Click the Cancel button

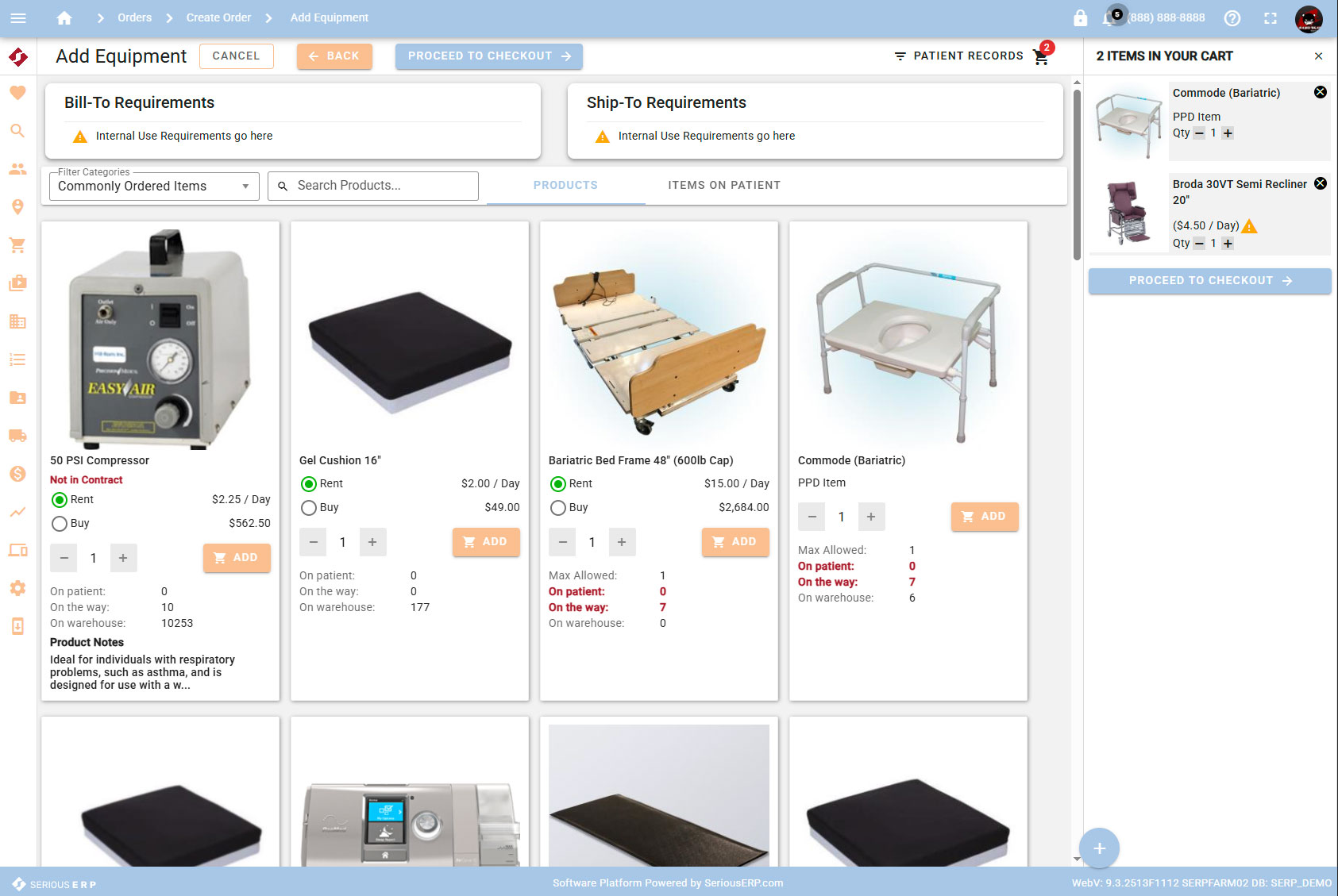(236, 56)
